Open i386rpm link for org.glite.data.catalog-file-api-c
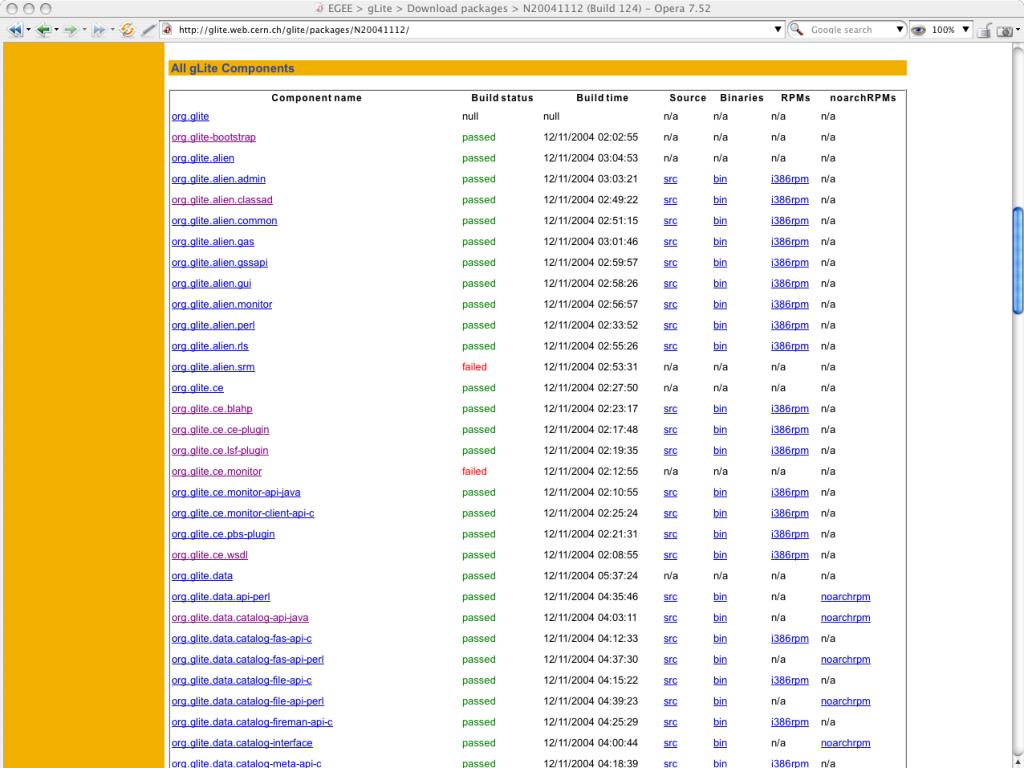 tap(790, 680)
